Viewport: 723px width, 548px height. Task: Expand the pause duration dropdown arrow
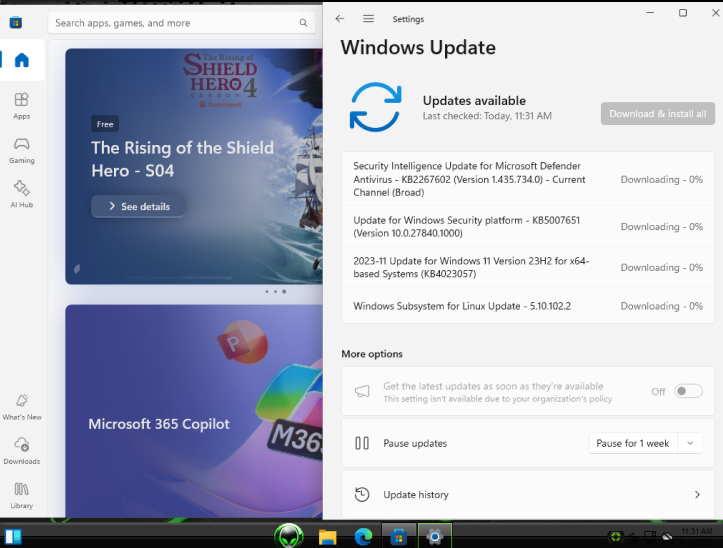690,443
